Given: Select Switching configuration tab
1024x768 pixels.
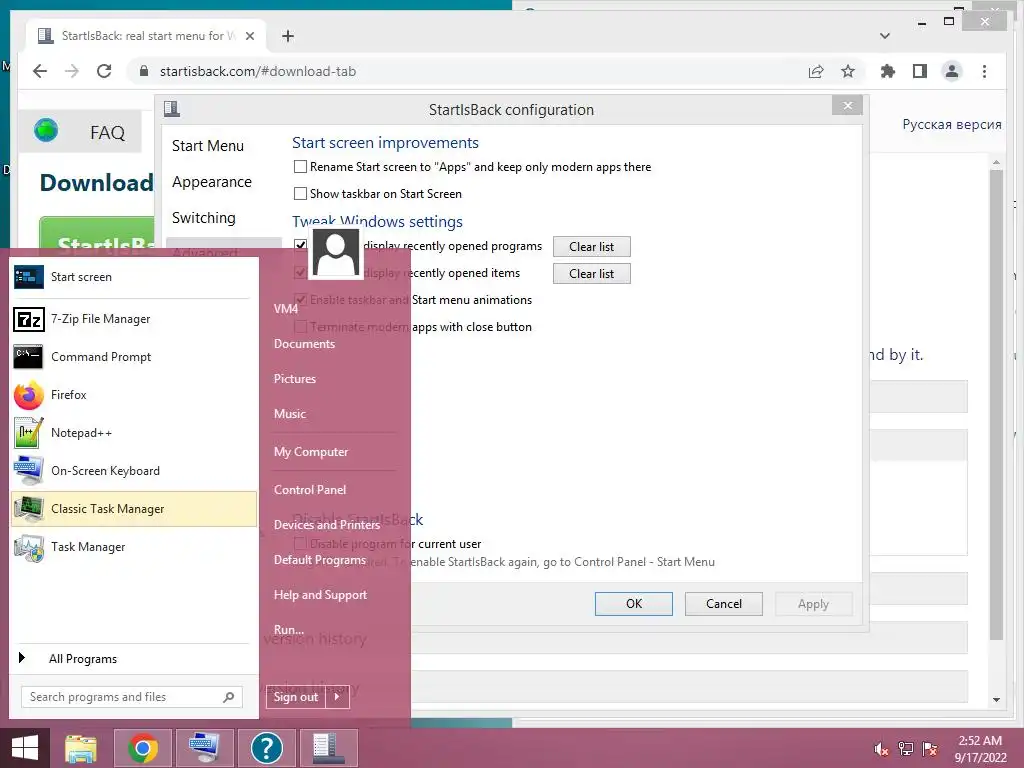Looking at the screenshot, I should tap(204, 218).
